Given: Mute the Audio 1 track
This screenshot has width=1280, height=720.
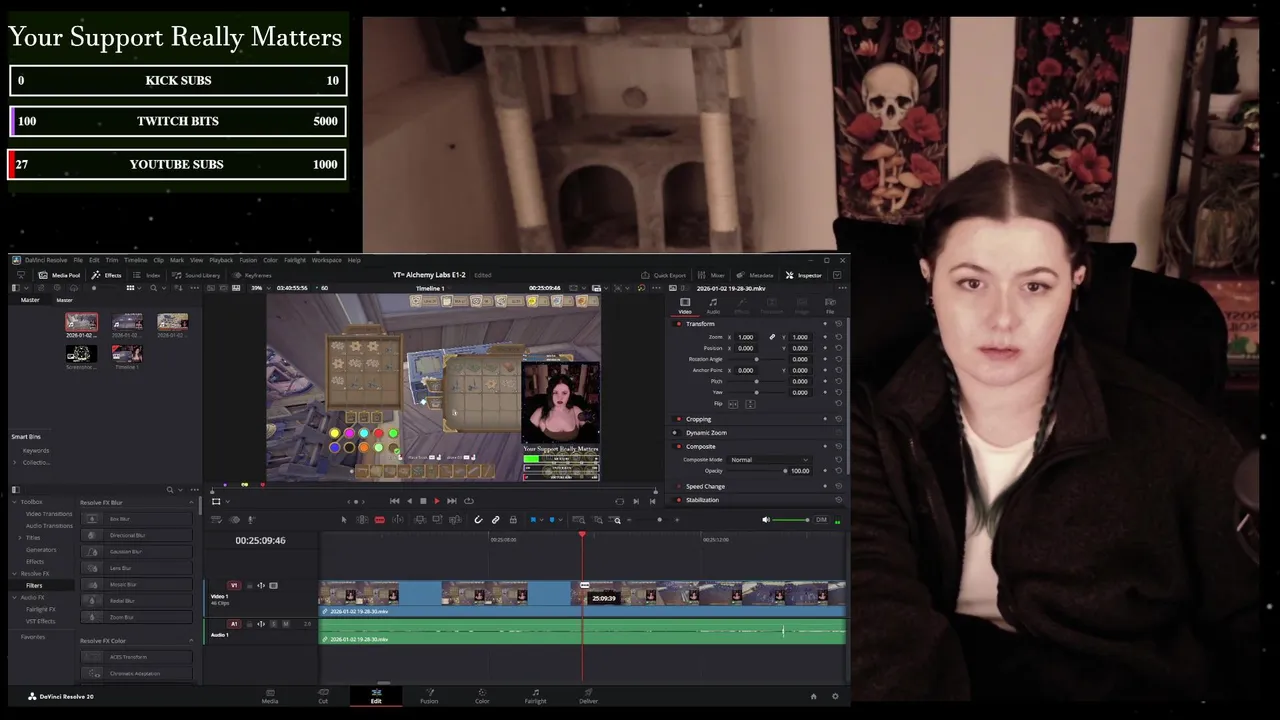Looking at the screenshot, I should (286, 624).
